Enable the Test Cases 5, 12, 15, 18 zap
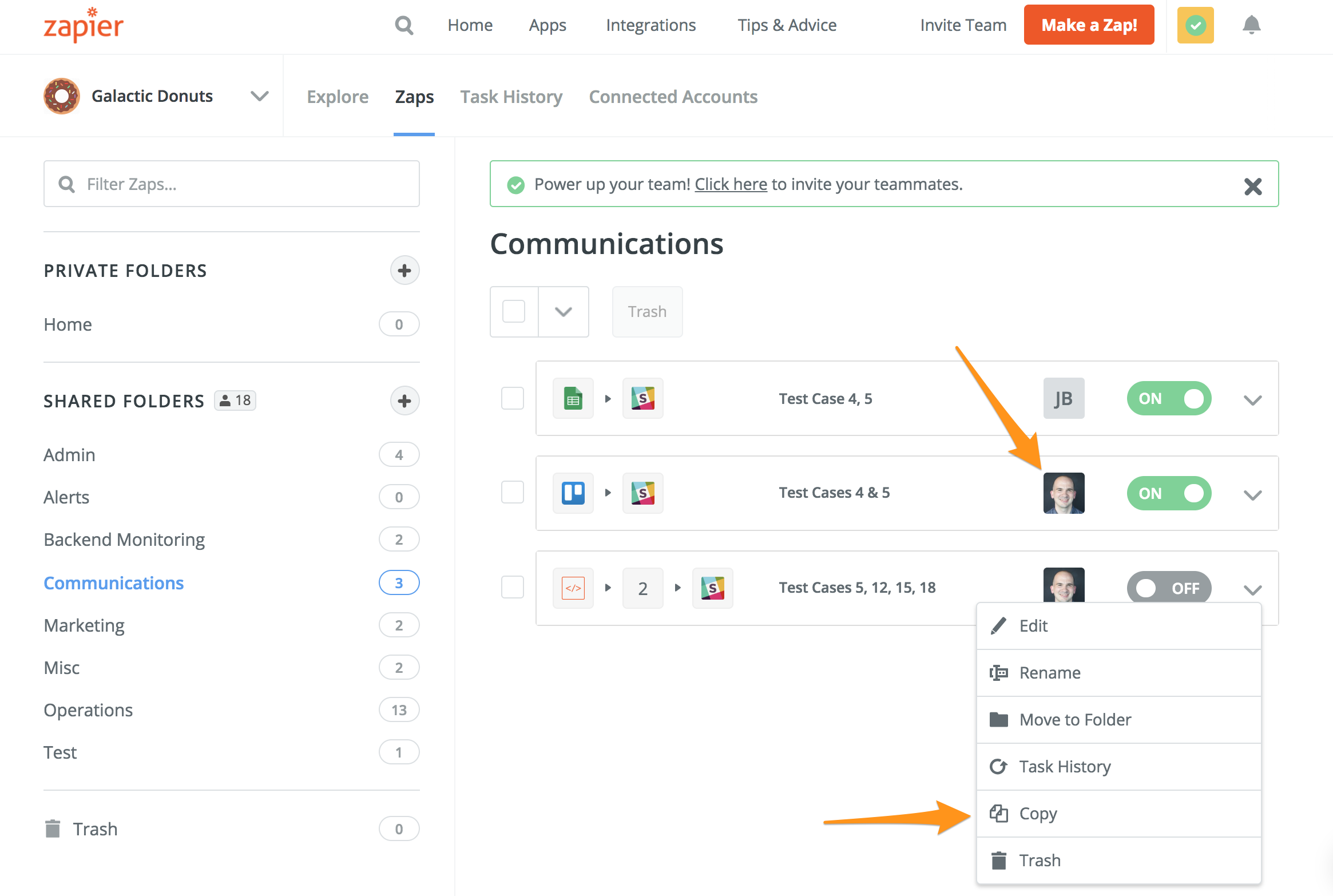 click(x=1169, y=588)
